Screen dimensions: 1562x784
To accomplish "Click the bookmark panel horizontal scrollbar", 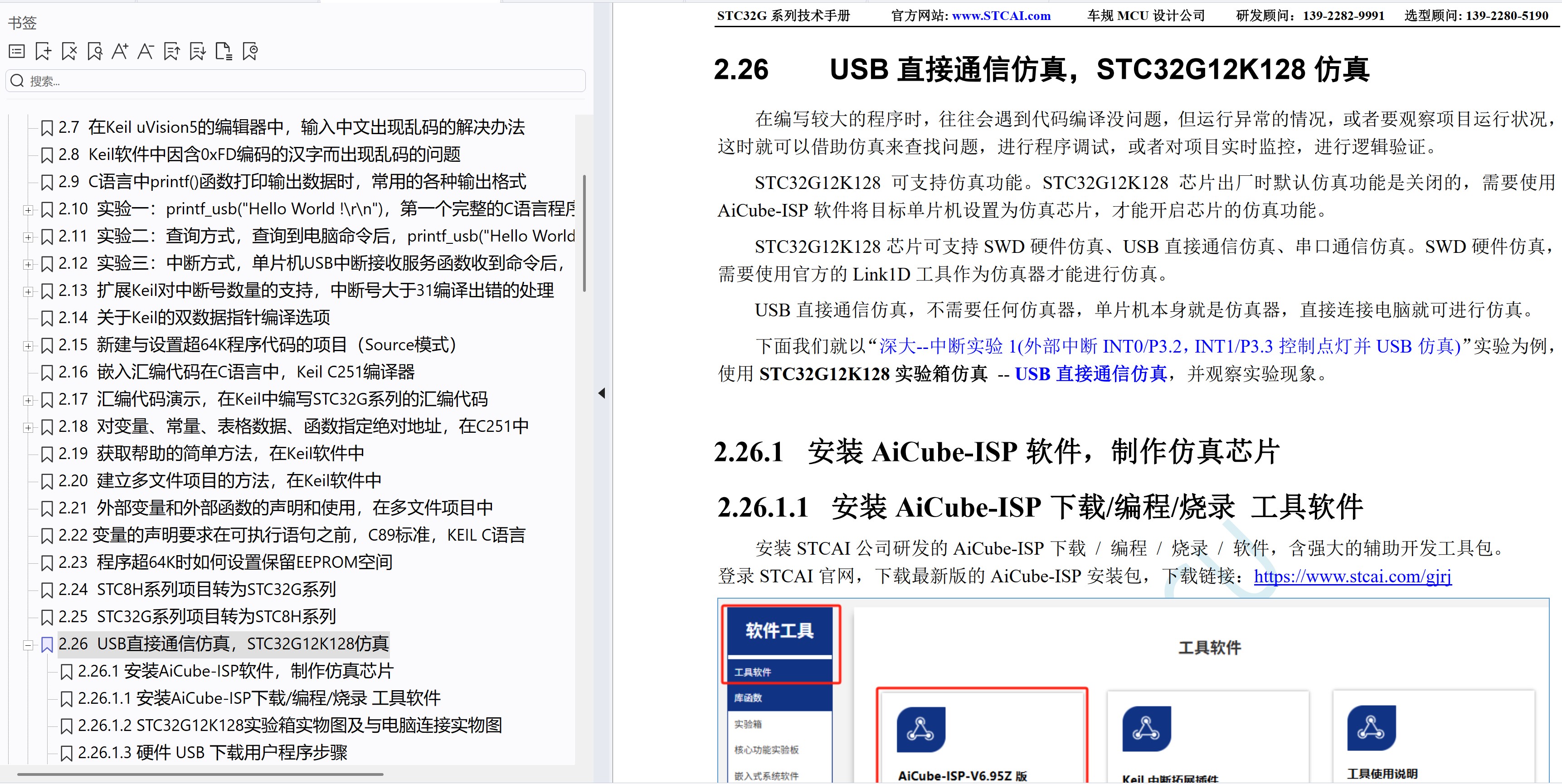I will (200, 774).
